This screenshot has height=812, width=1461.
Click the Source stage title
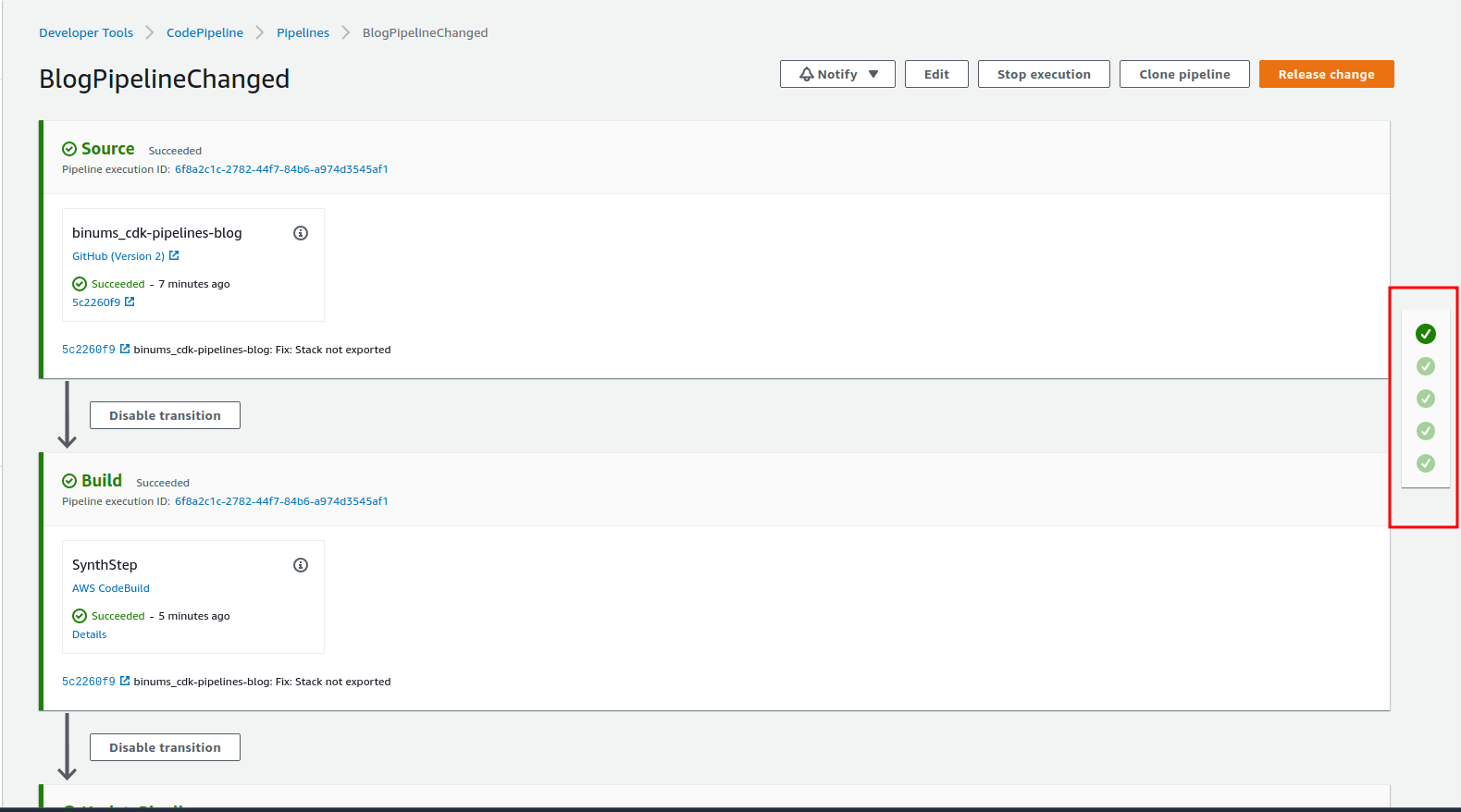(107, 149)
